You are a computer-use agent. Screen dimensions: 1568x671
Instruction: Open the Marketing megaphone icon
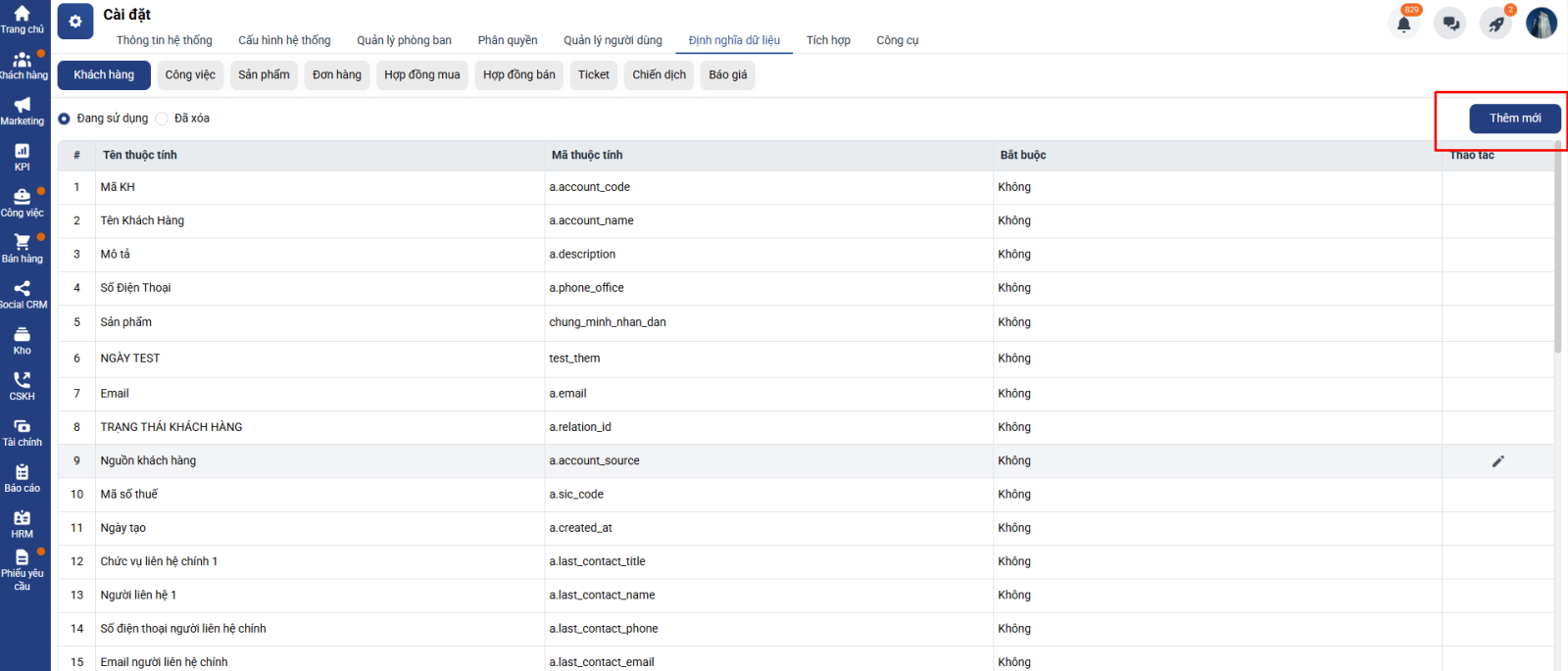[22, 111]
